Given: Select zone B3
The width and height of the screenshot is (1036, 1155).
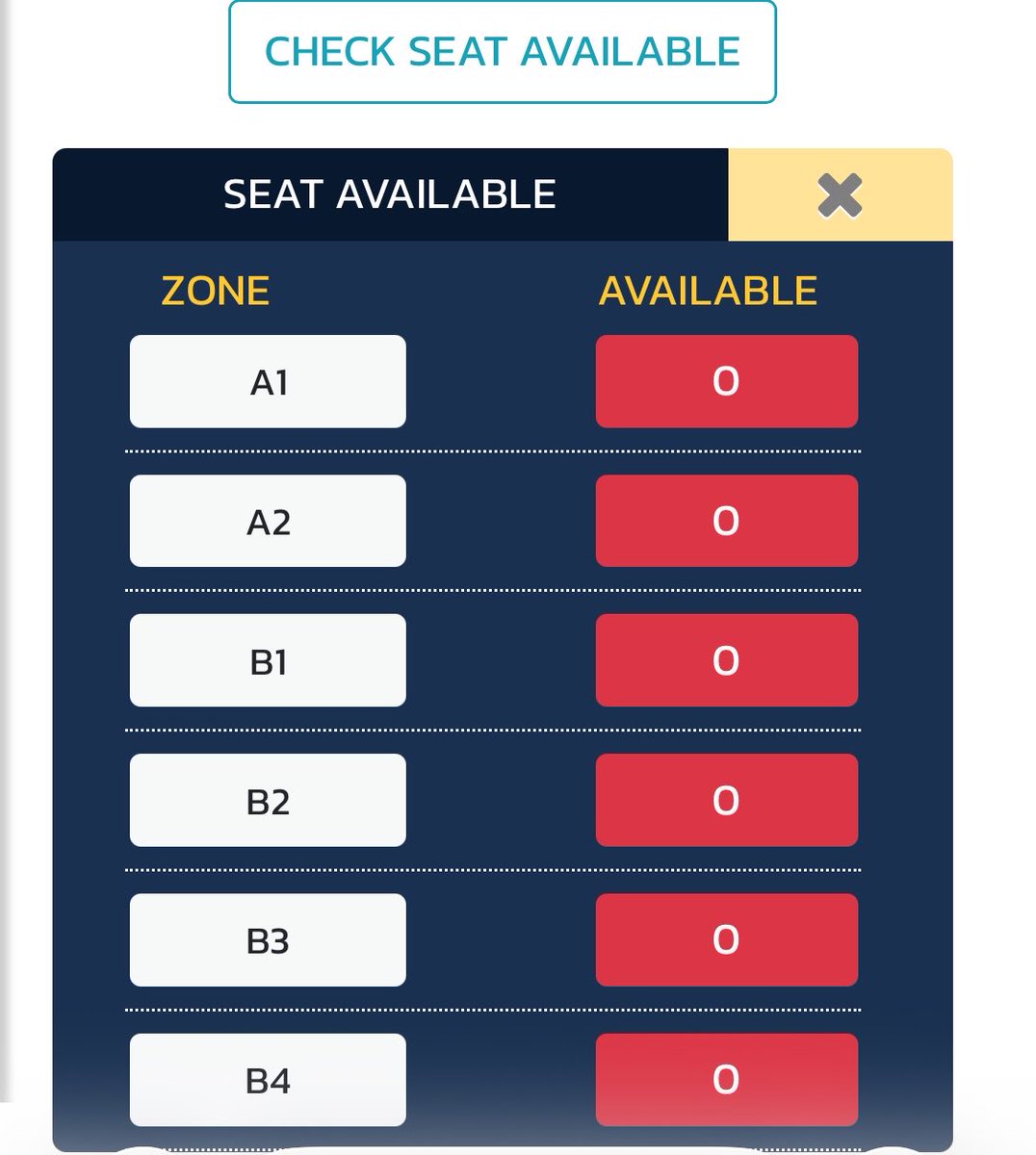Looking at the screenshot, I should (x=268, y=939).
